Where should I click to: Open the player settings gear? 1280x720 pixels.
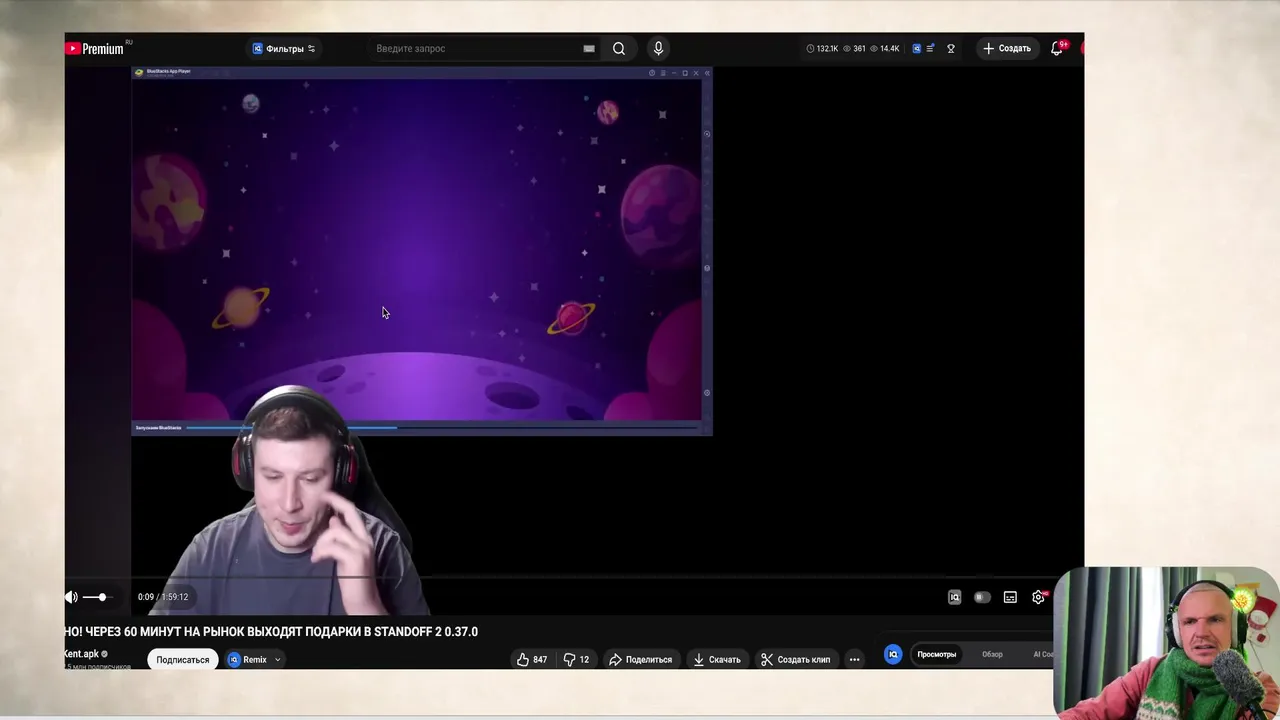[1039, 597]
